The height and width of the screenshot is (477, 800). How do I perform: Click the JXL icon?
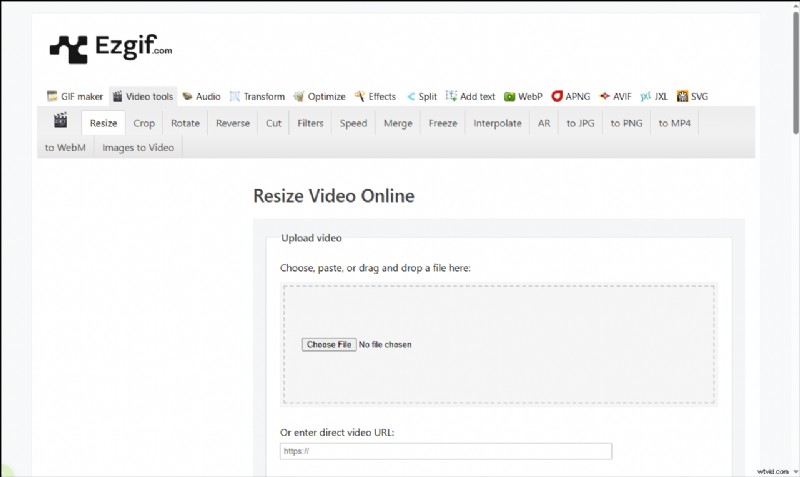pos(645,96)
